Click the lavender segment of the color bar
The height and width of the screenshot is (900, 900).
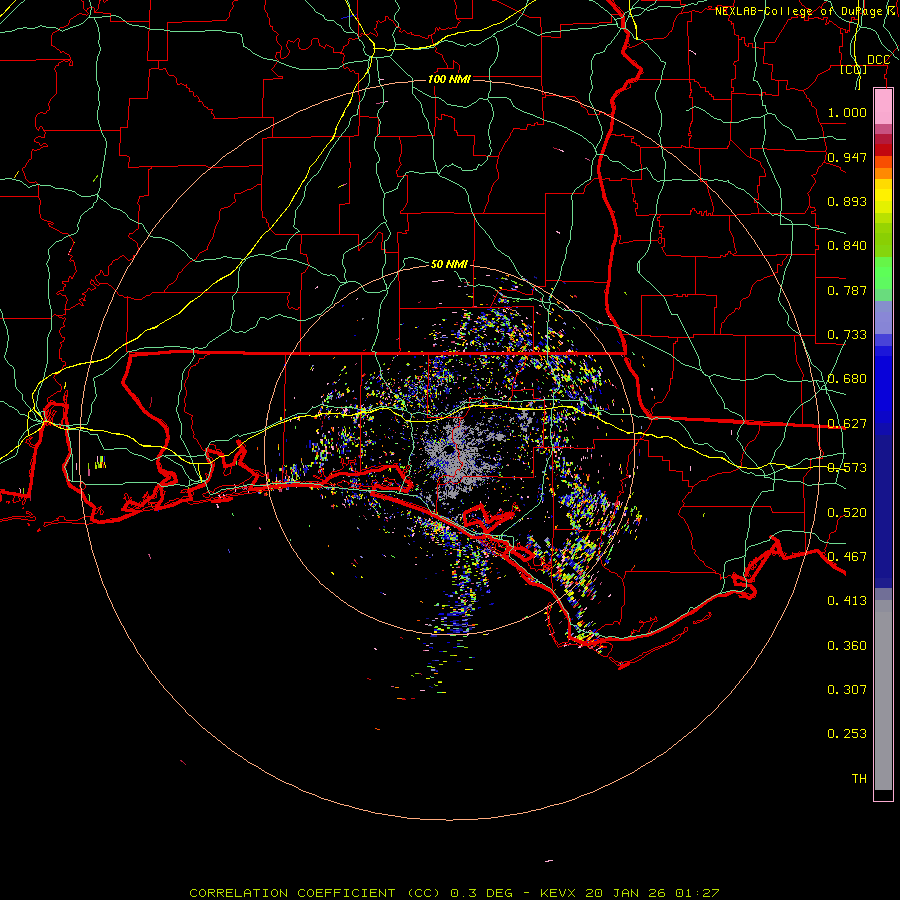pos(883,317)
